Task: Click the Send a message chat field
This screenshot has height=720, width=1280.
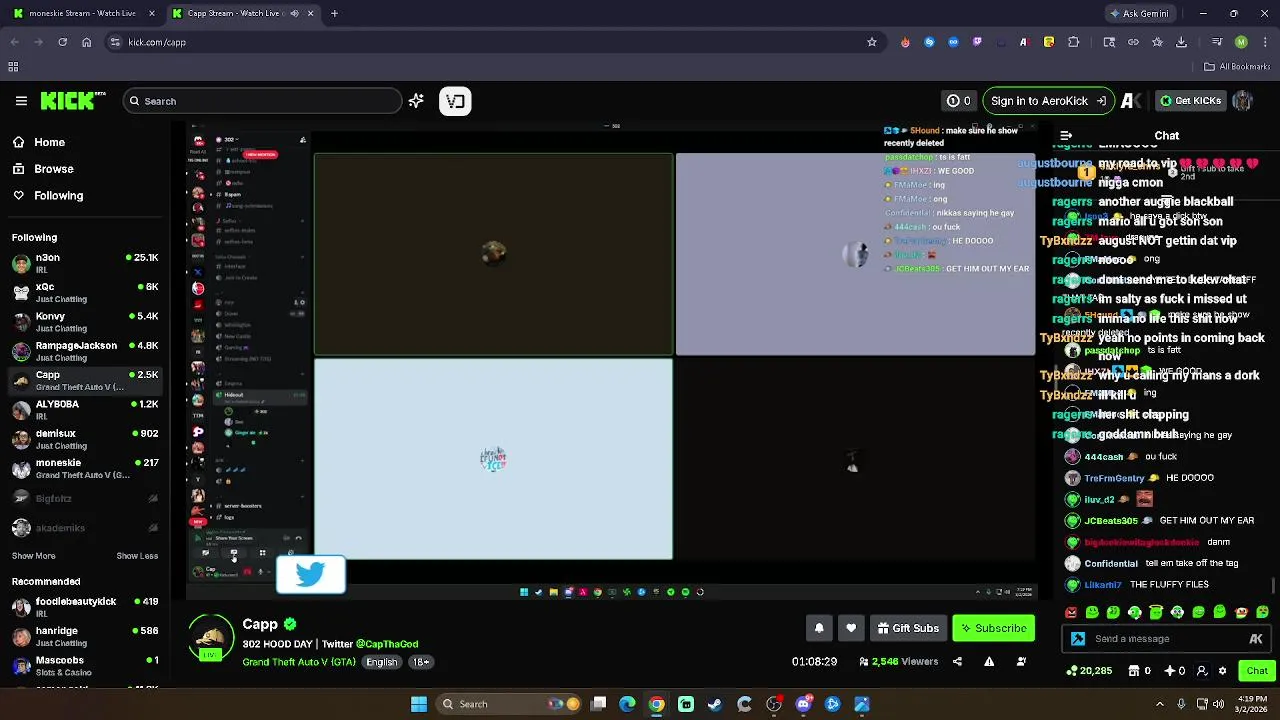Action: [1165, 639]
